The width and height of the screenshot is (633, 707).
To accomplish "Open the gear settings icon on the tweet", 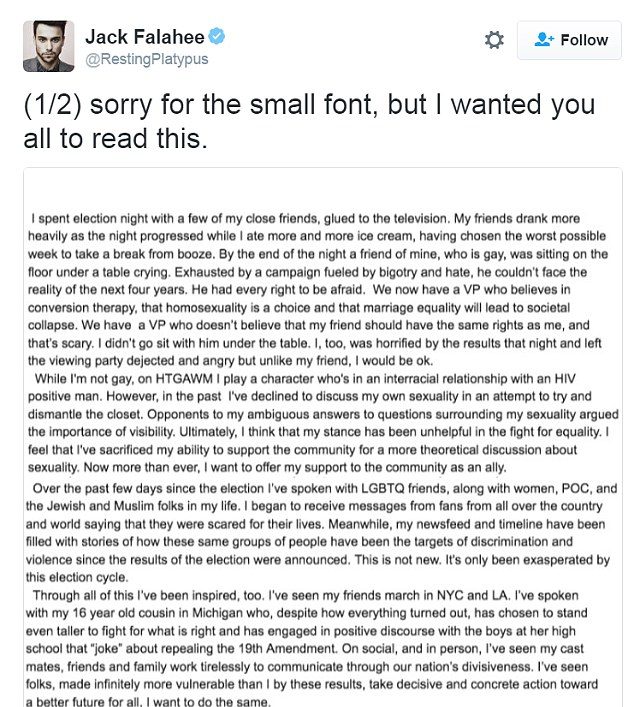I will tap(494, 40).
